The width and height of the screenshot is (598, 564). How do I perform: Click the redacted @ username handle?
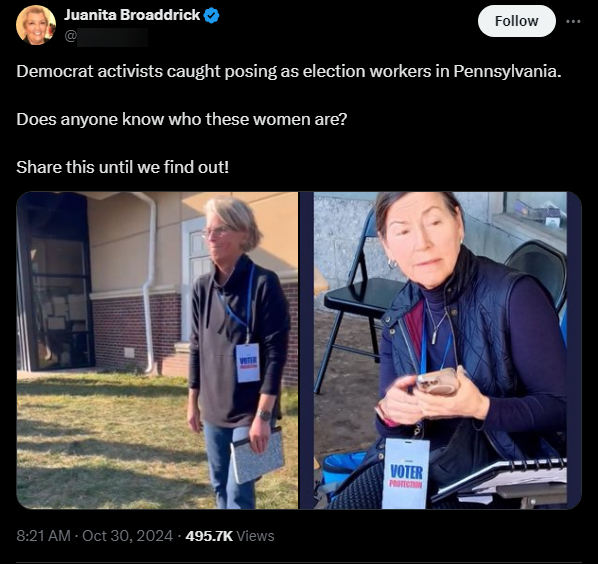[x=106, y=37]
